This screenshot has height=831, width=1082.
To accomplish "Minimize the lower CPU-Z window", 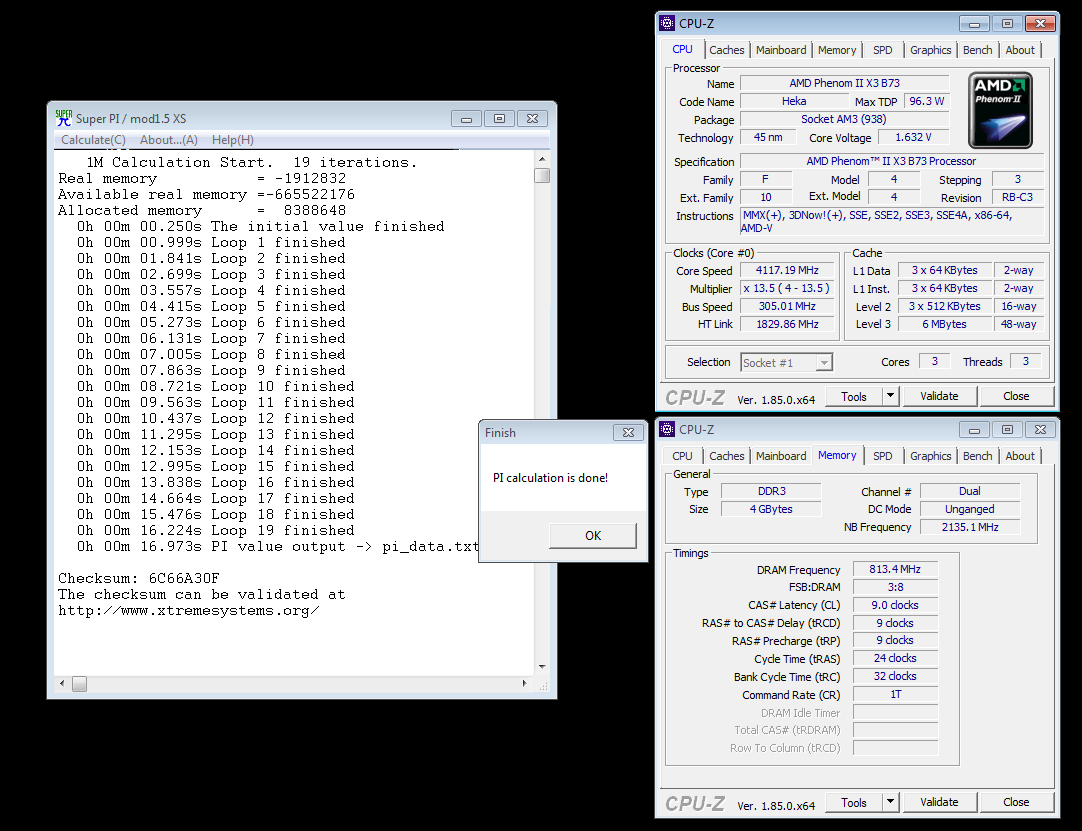I will (x=974, y=429).
